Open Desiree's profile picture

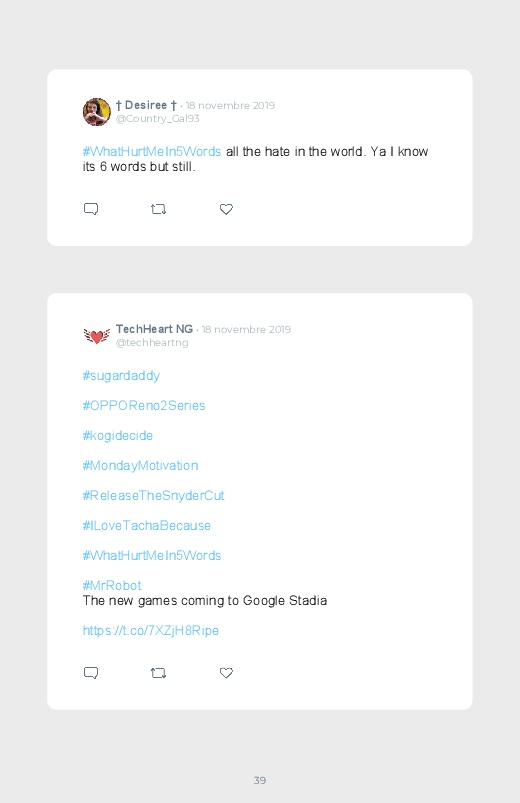97,112
